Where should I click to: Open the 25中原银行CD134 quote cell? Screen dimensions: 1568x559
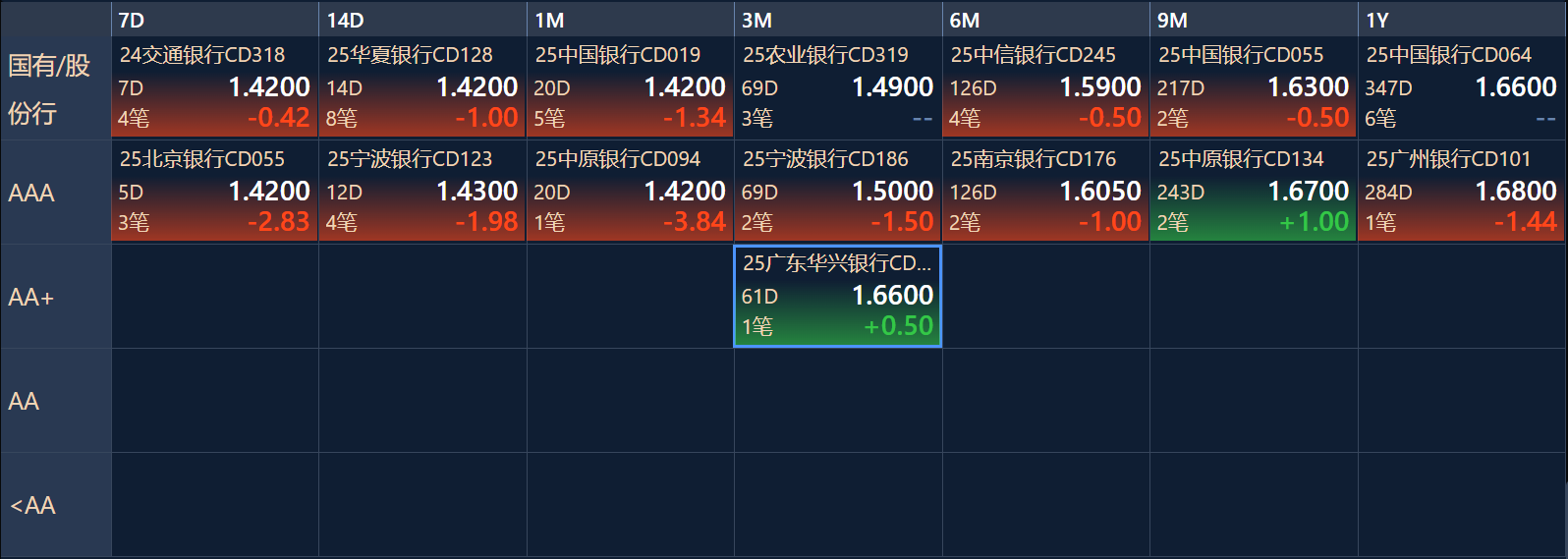(1254, 192)
